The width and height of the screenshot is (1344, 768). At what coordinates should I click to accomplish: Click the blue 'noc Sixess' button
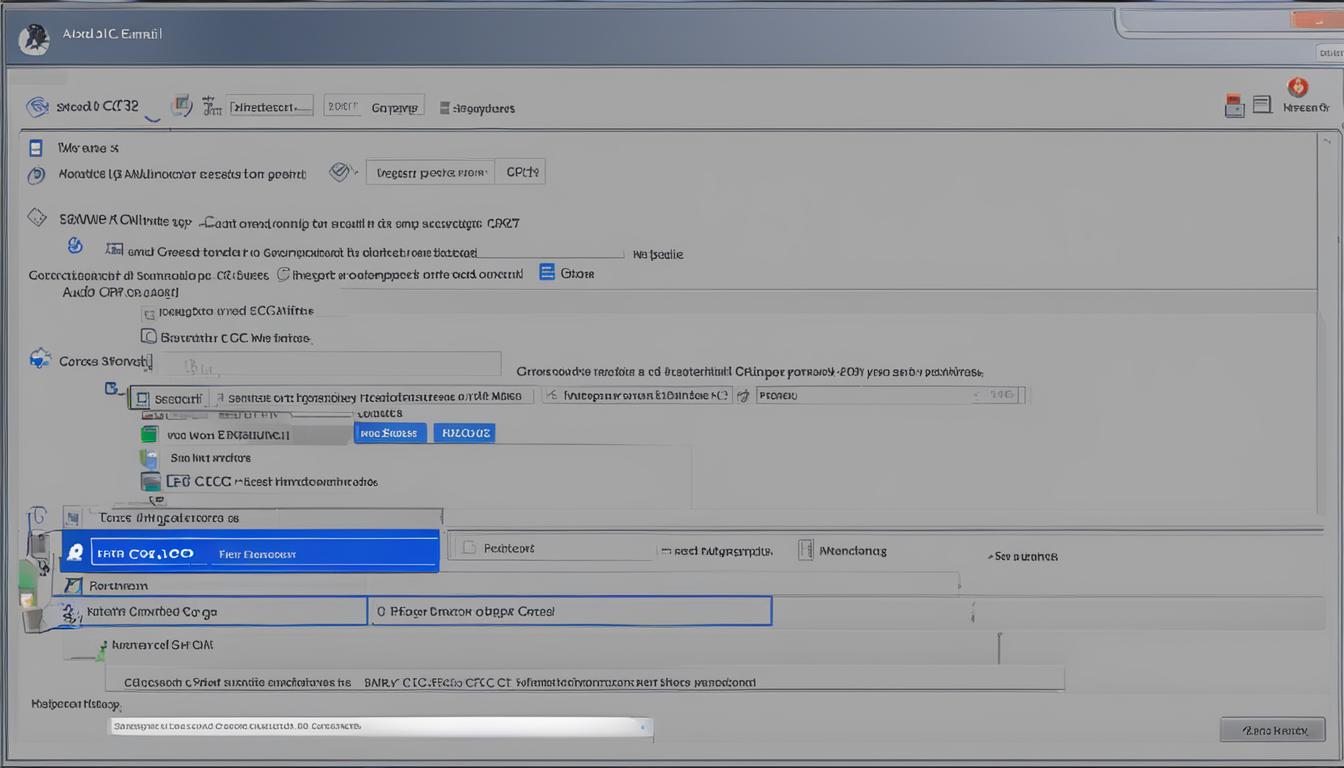(x=390, y=433)
